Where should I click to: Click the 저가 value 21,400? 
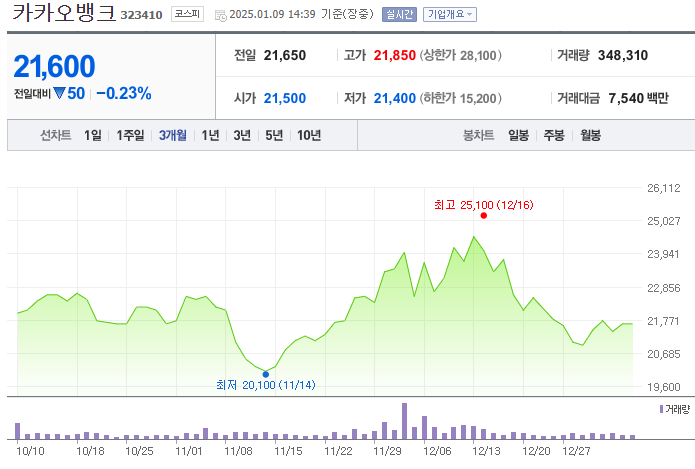tap(394, 98)
